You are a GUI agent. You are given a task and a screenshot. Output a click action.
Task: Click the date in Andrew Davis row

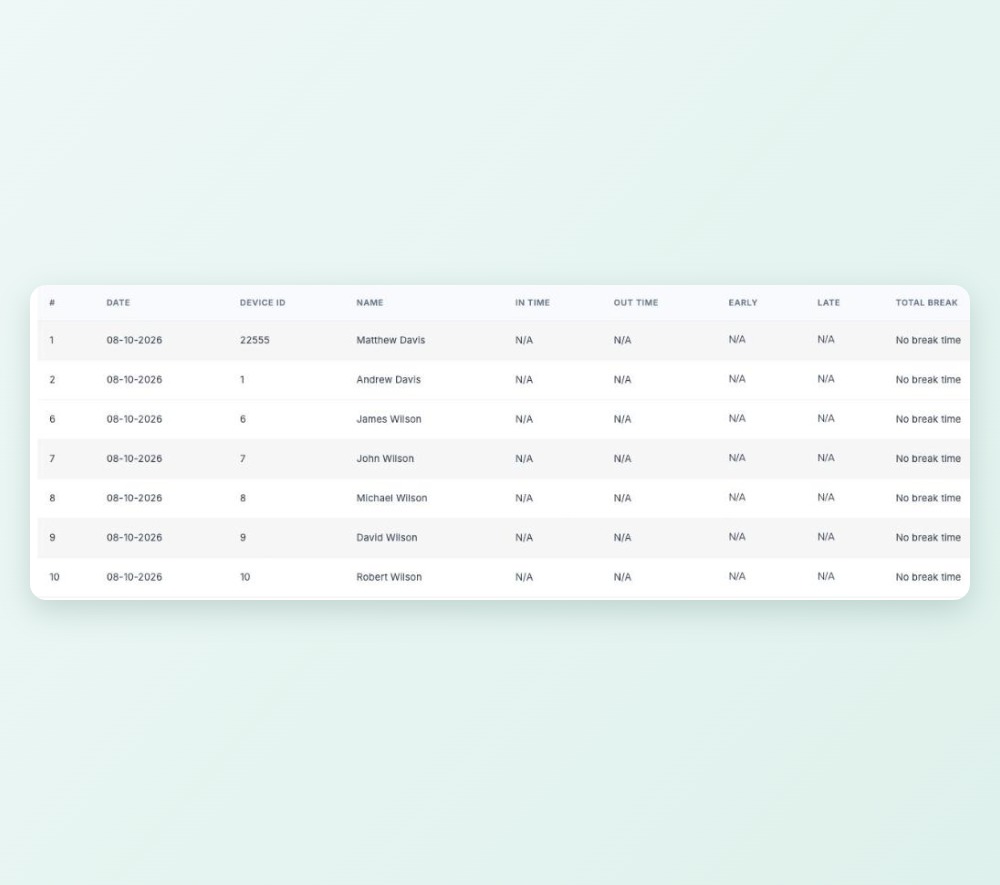click(134, 380)
